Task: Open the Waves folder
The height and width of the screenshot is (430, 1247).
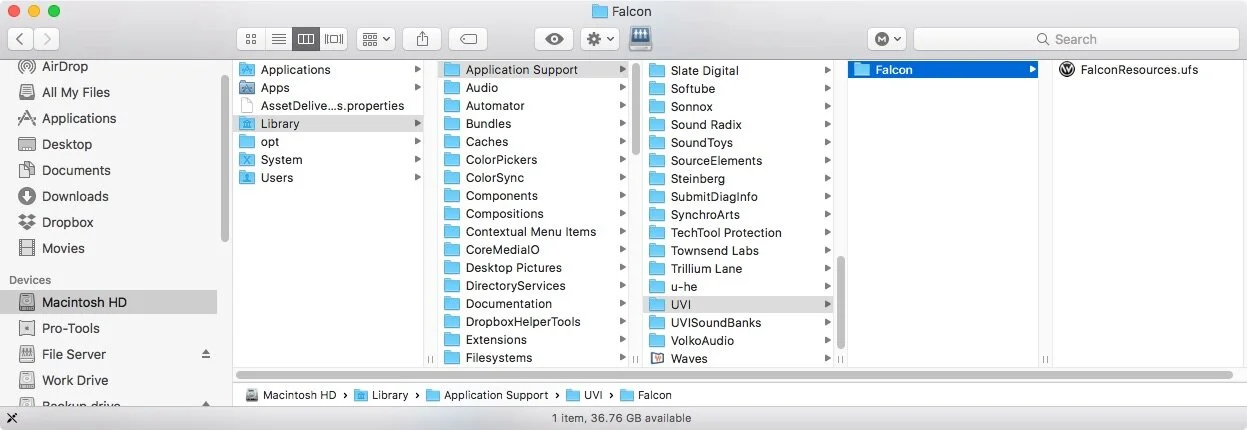Action: point(688,358)
